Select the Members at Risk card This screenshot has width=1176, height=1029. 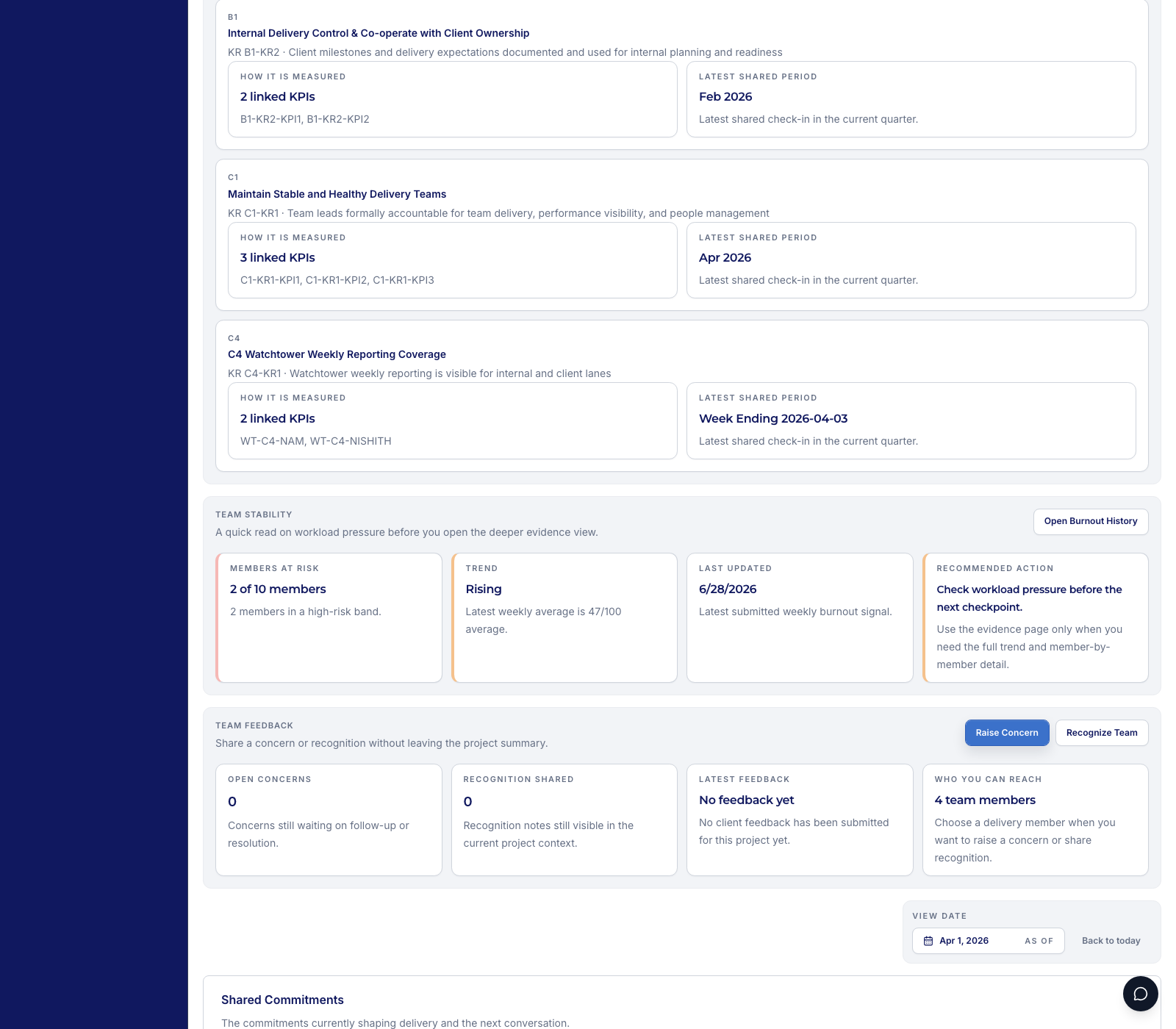329,617
